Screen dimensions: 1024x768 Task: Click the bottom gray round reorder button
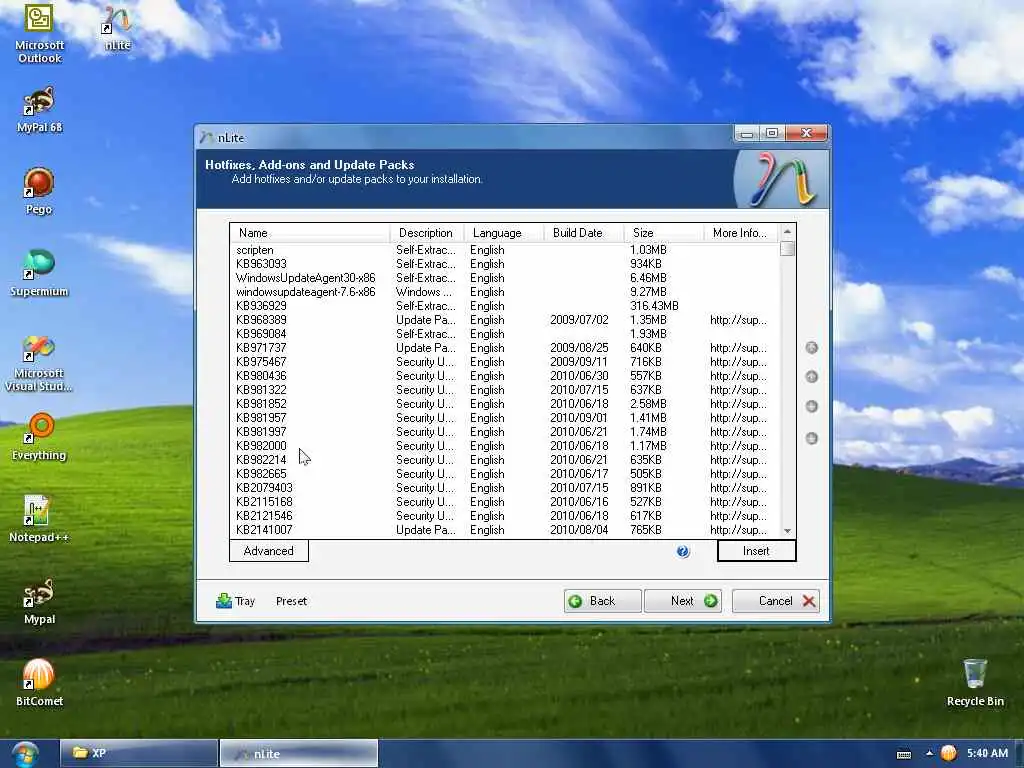812,438
